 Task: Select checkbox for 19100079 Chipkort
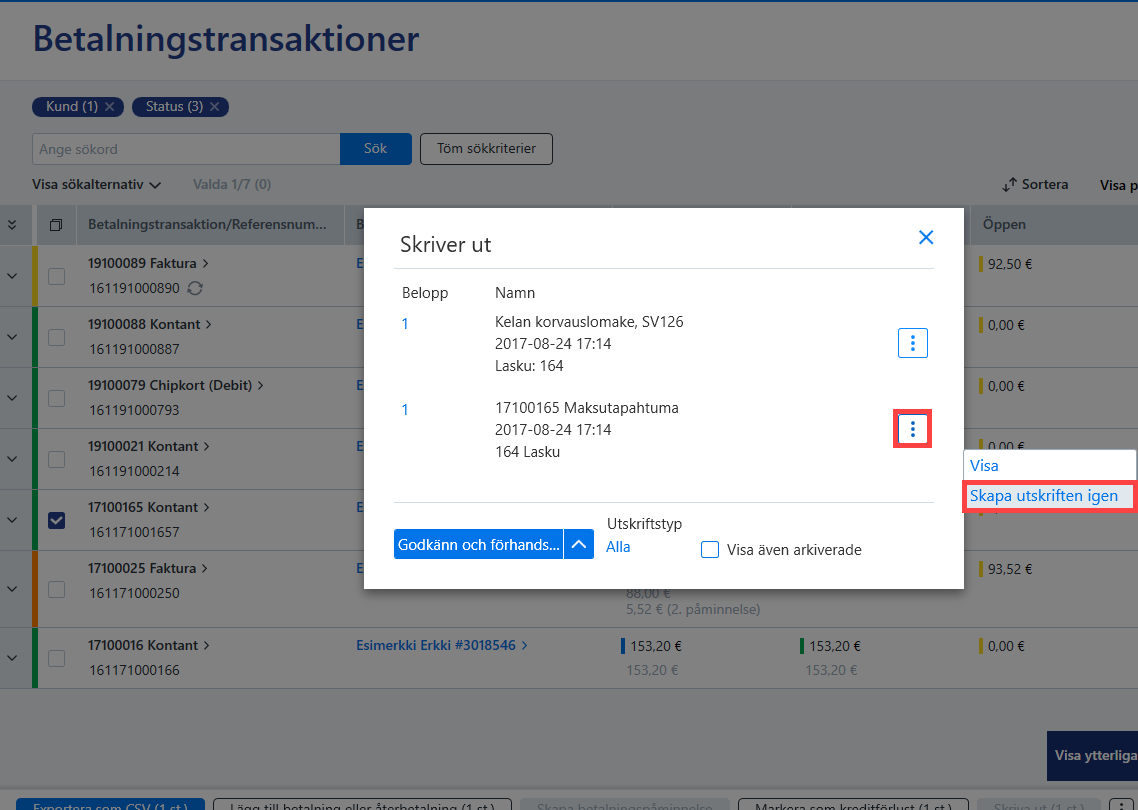(57, 398)
